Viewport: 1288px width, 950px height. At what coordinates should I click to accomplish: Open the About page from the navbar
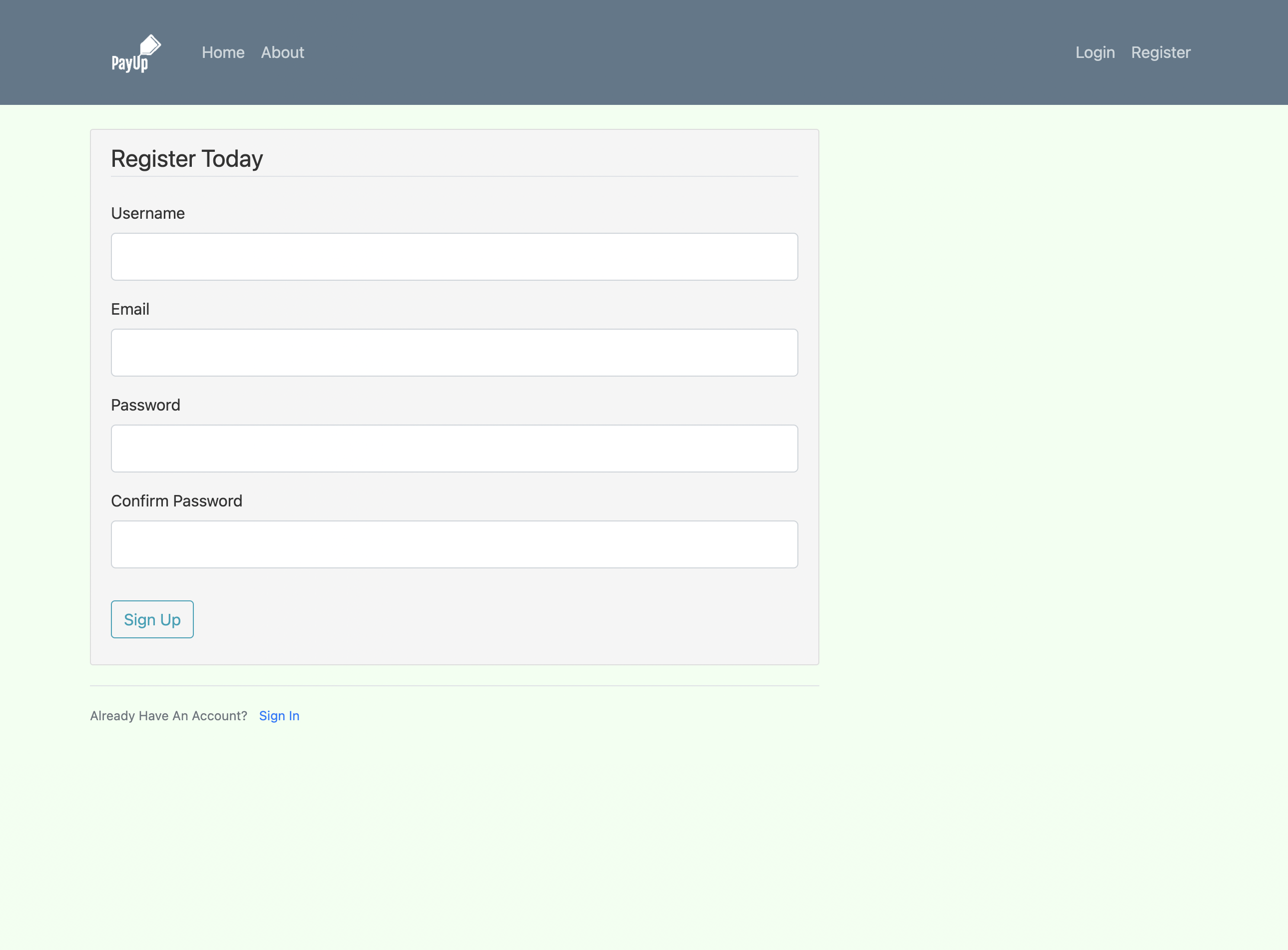coord(282,52)
